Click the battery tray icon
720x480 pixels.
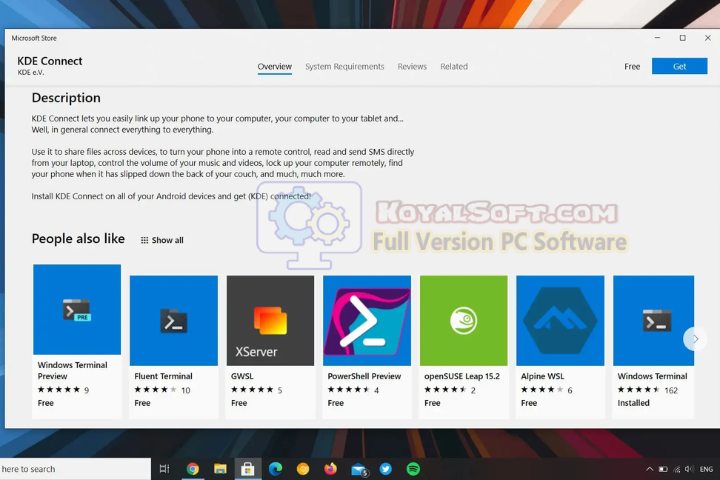[663, 469]
